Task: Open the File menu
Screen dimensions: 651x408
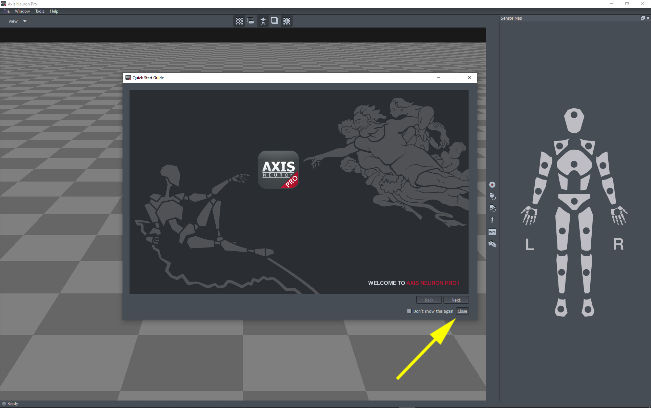Action: pos(8,11)
